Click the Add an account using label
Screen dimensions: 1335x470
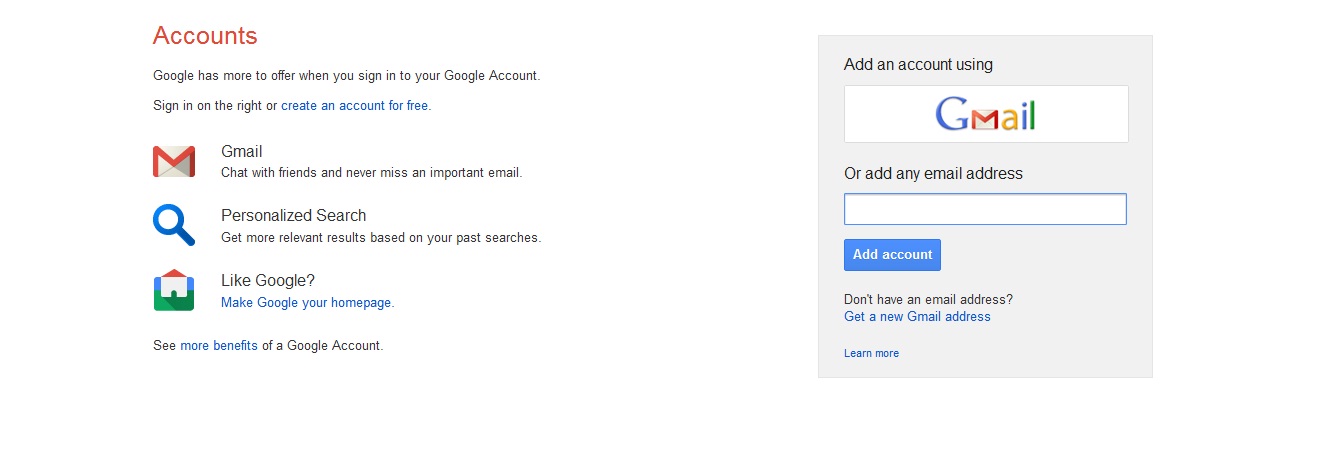918,65
